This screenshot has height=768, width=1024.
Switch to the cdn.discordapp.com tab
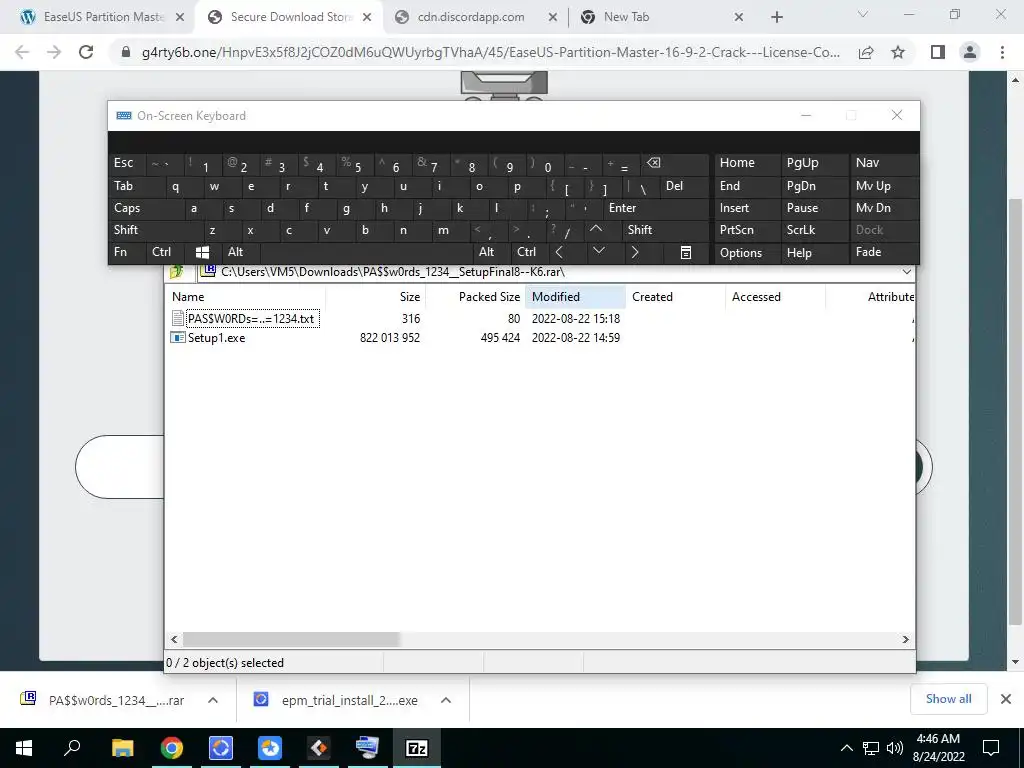click(470, 17)
